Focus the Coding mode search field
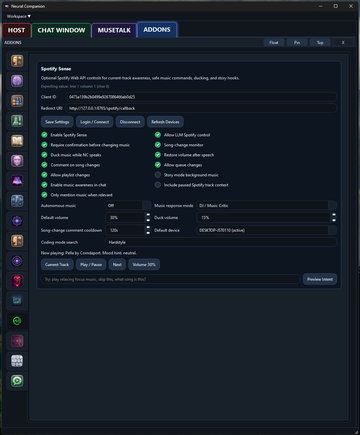360x435 pixels. (221, 242)
